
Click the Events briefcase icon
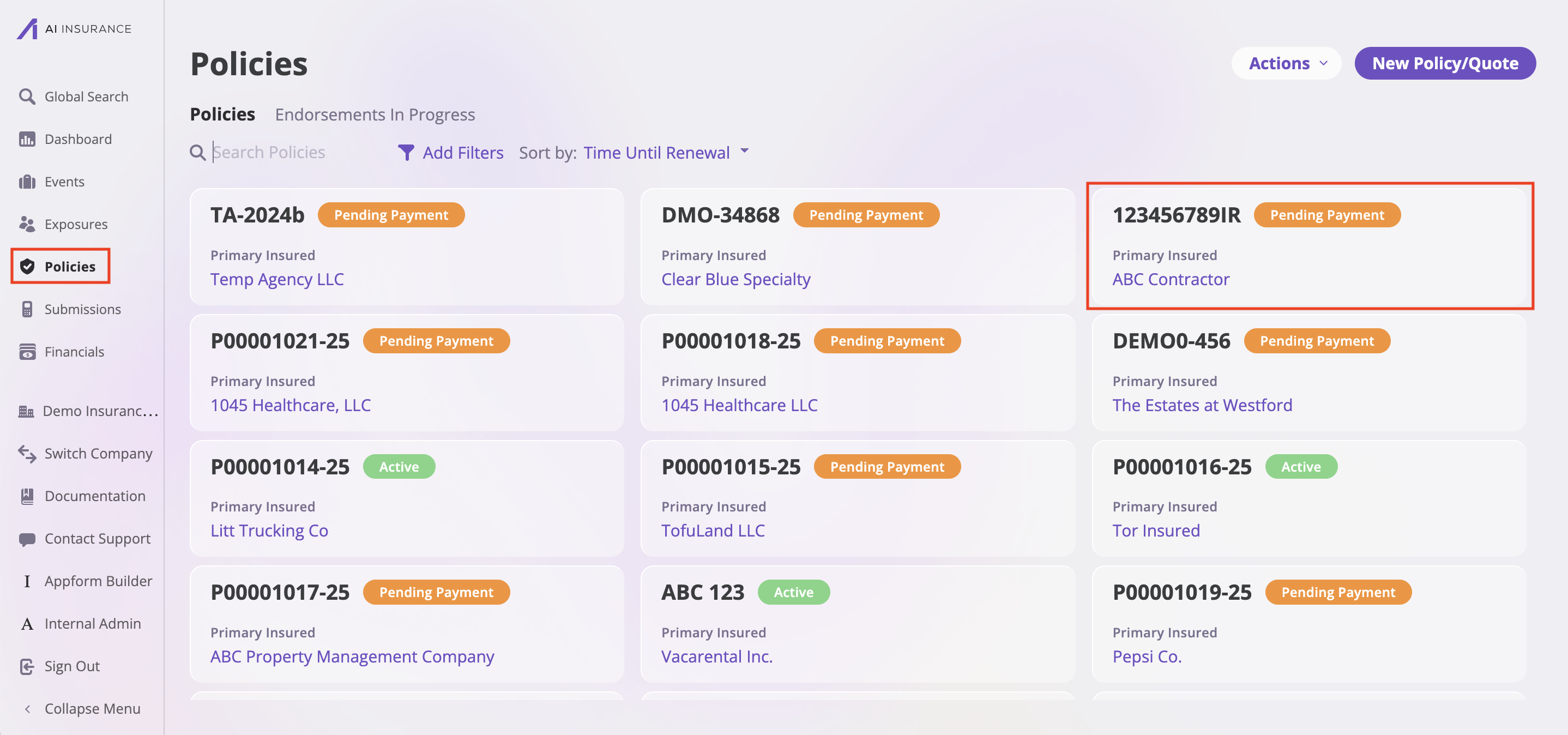(x=27, y=182)
